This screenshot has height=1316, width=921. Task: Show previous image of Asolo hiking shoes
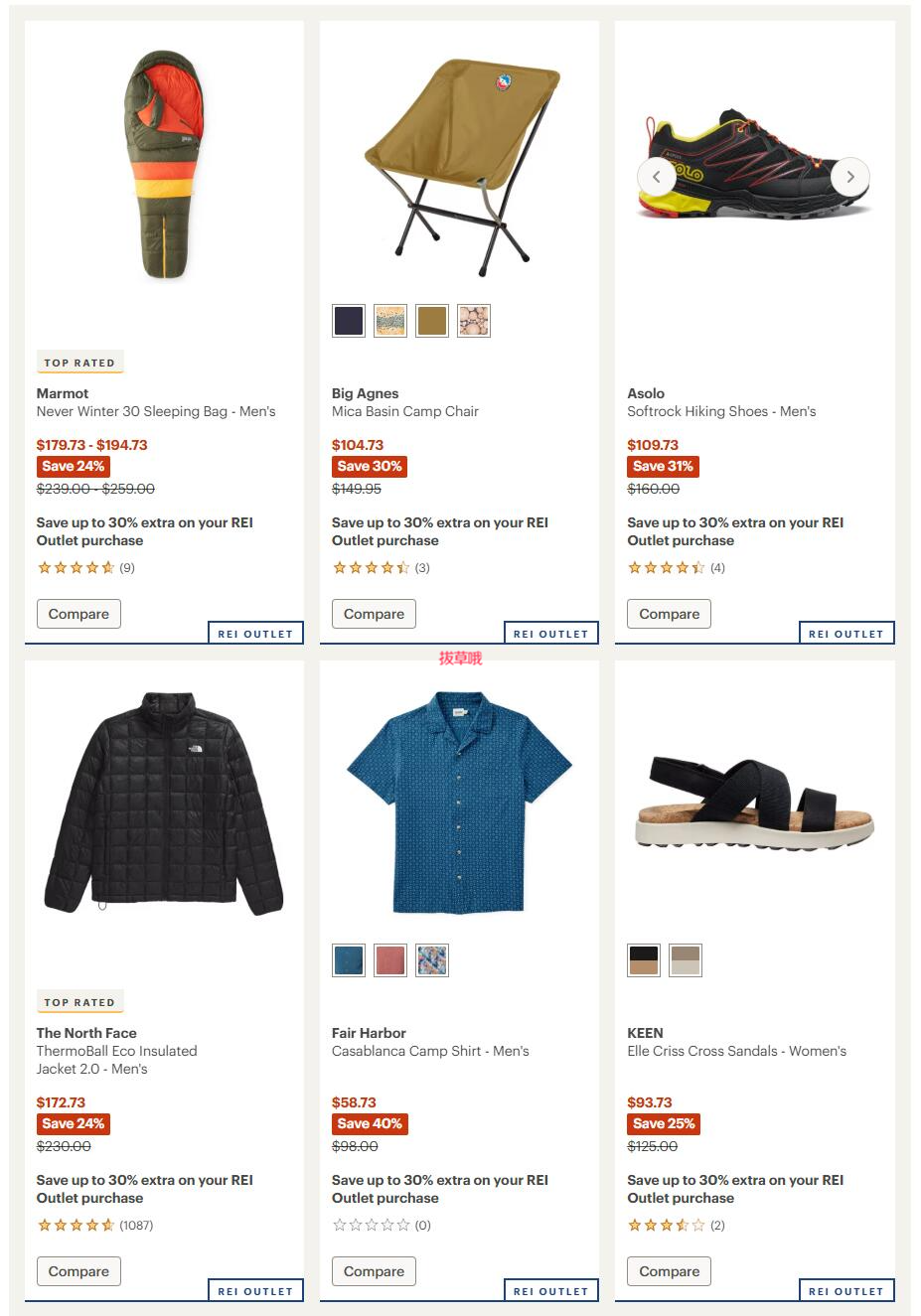656,177
